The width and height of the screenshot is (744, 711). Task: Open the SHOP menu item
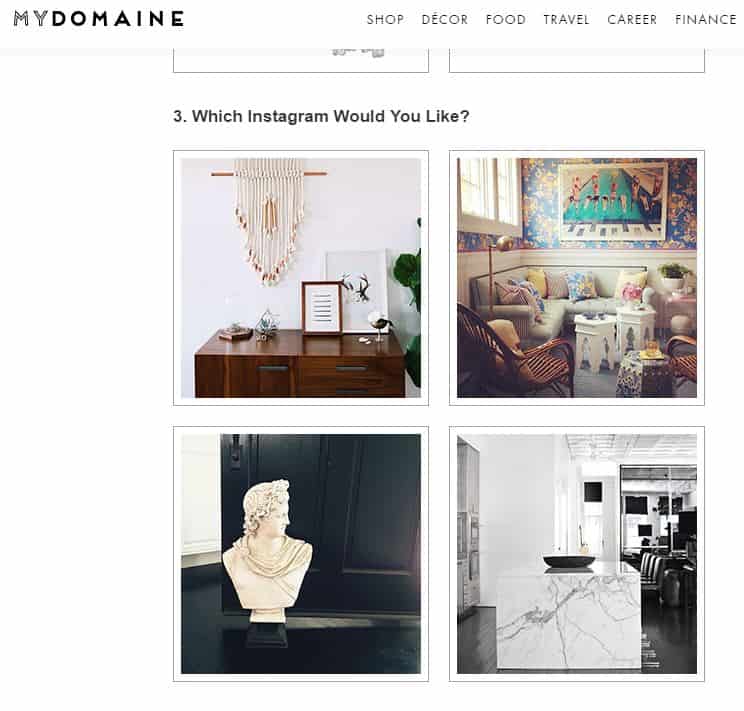click(x=385, y=19)
